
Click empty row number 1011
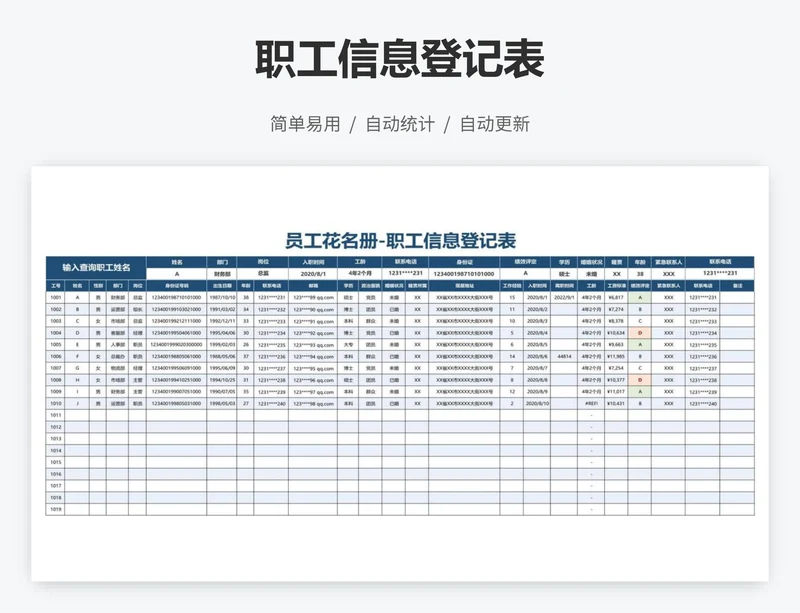coord(56,415)
